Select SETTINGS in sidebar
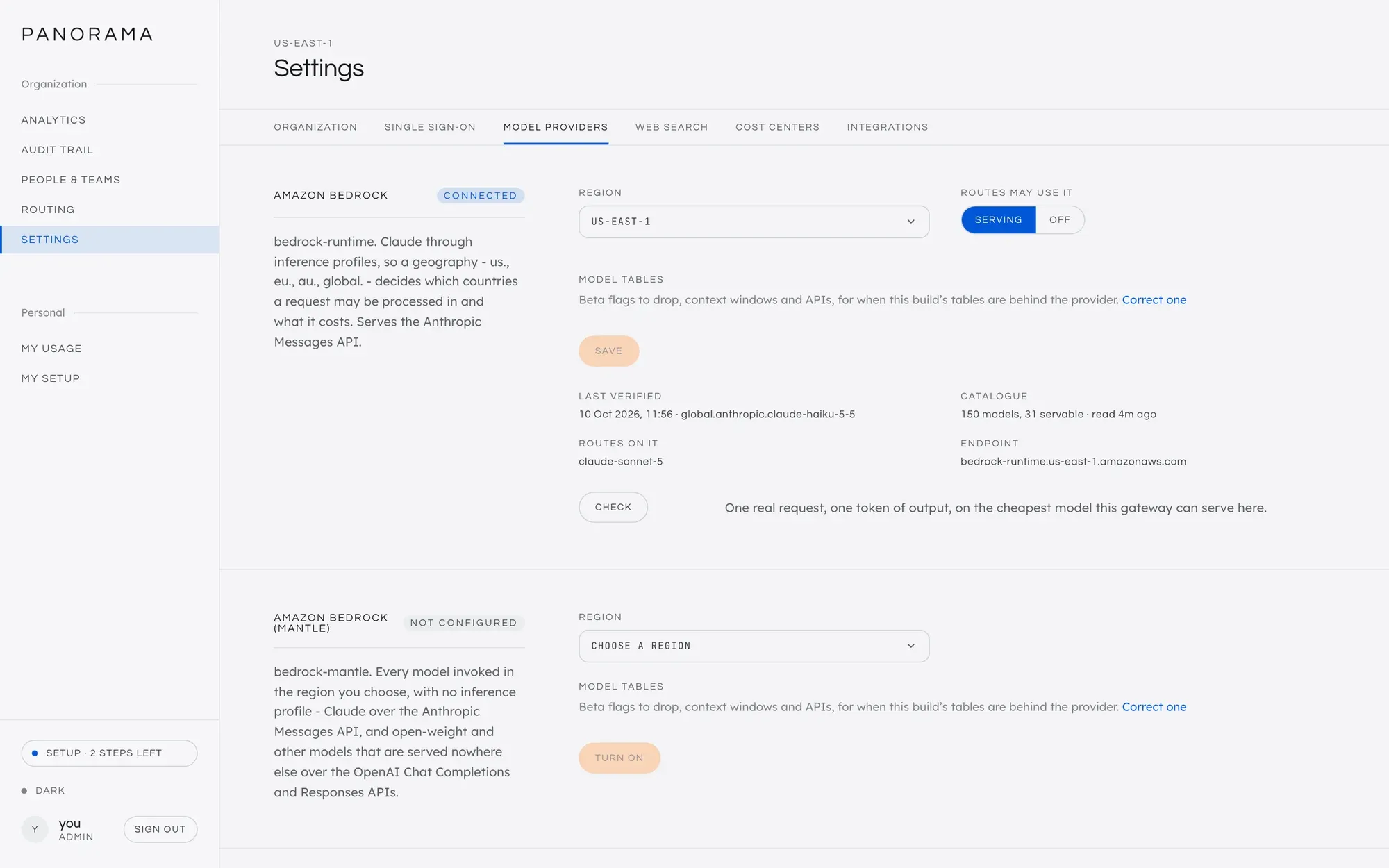 (x=110, y=240)
